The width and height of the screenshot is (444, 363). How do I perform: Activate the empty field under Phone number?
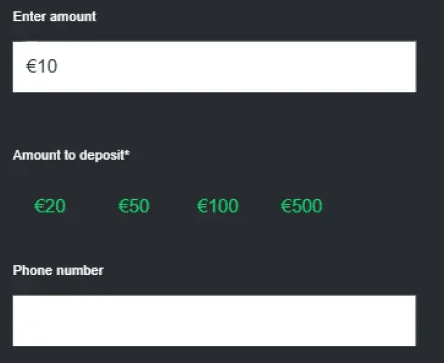[214, 321]
